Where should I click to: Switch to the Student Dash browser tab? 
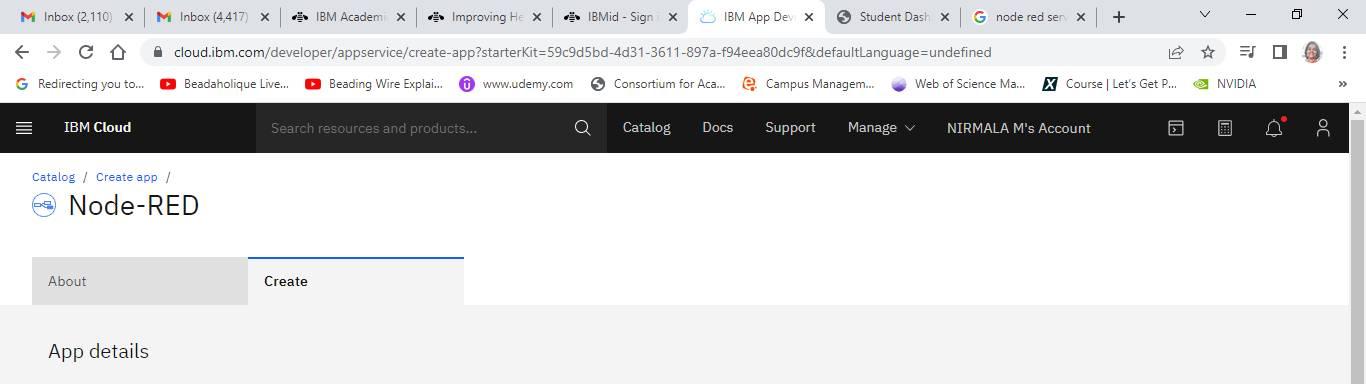click(x=893, y=17)
